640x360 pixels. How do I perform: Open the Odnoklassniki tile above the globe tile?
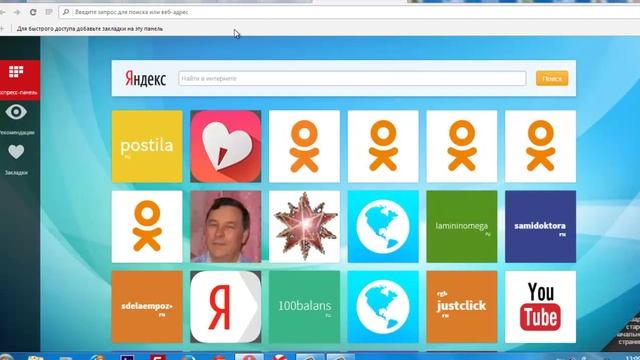(383, 146)
